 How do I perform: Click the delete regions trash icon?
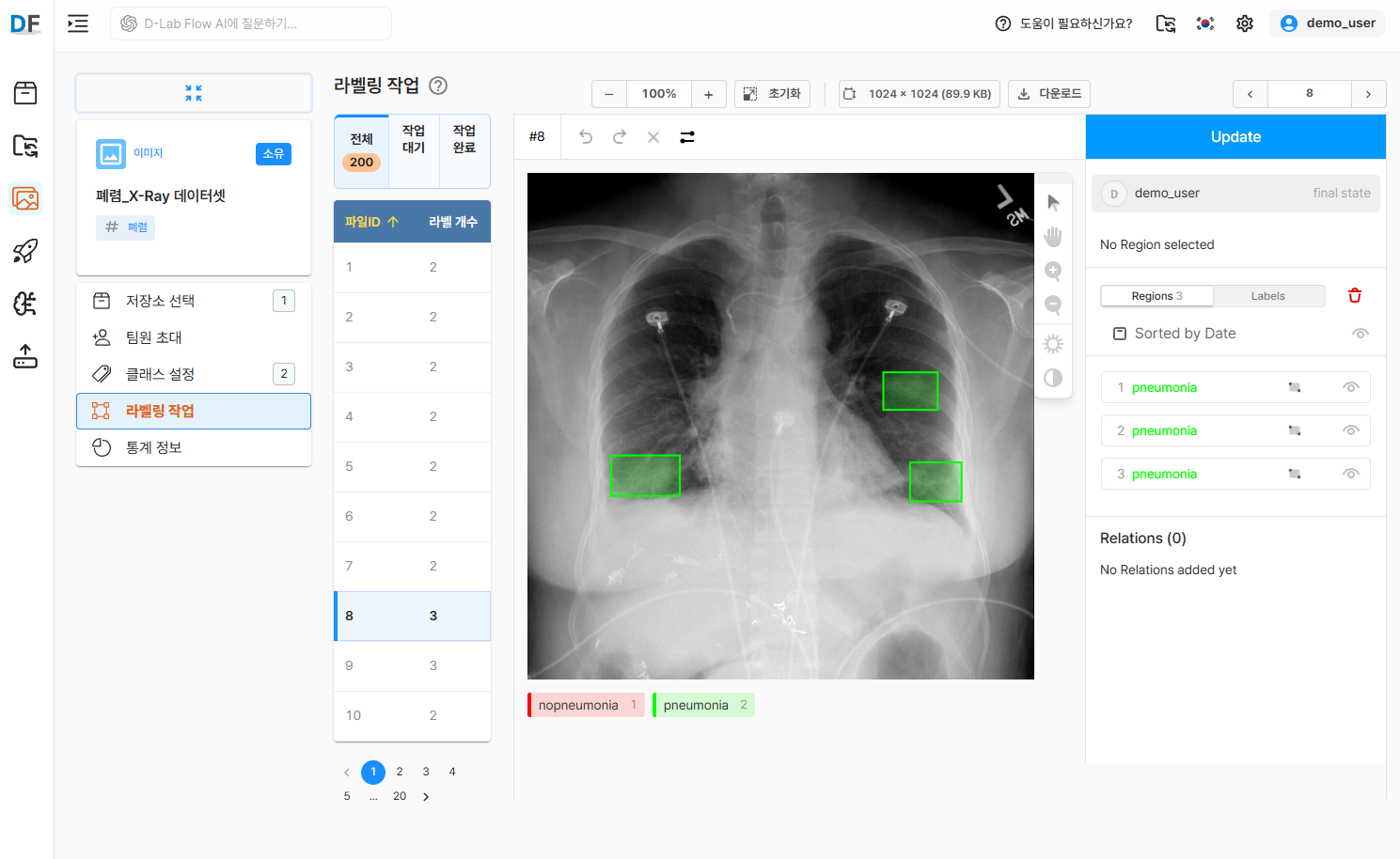pyautogui.click(x=1354, y=295)
